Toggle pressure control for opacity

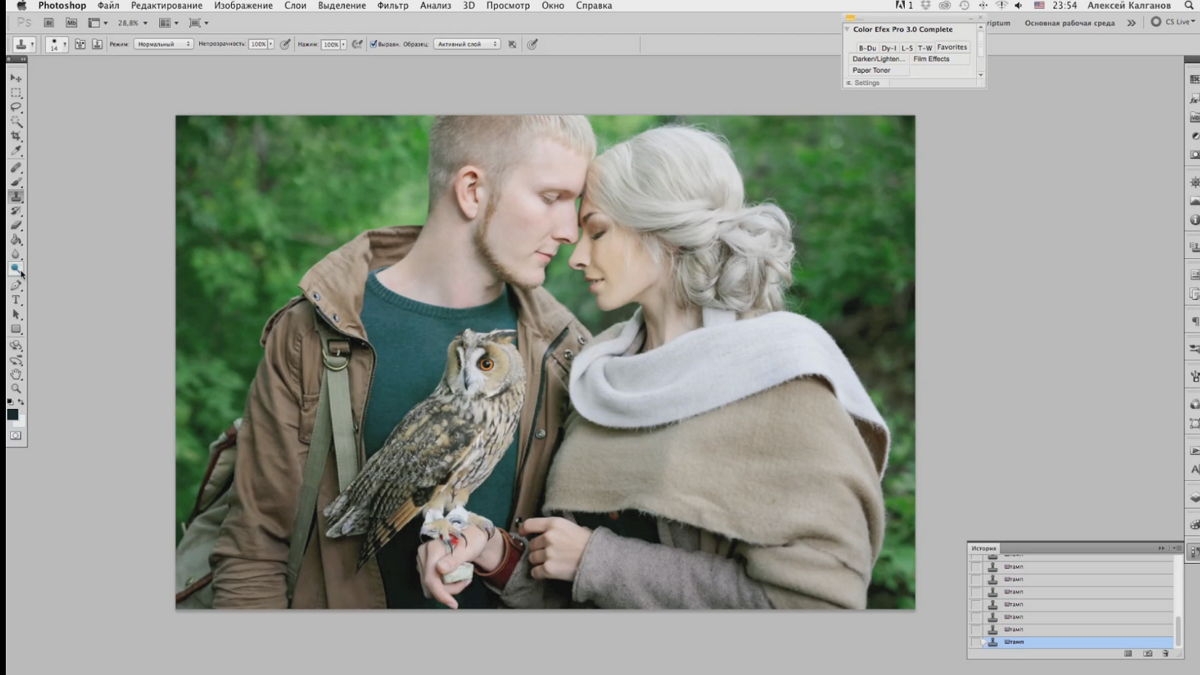pyautogui.click(x=285, y=44)
